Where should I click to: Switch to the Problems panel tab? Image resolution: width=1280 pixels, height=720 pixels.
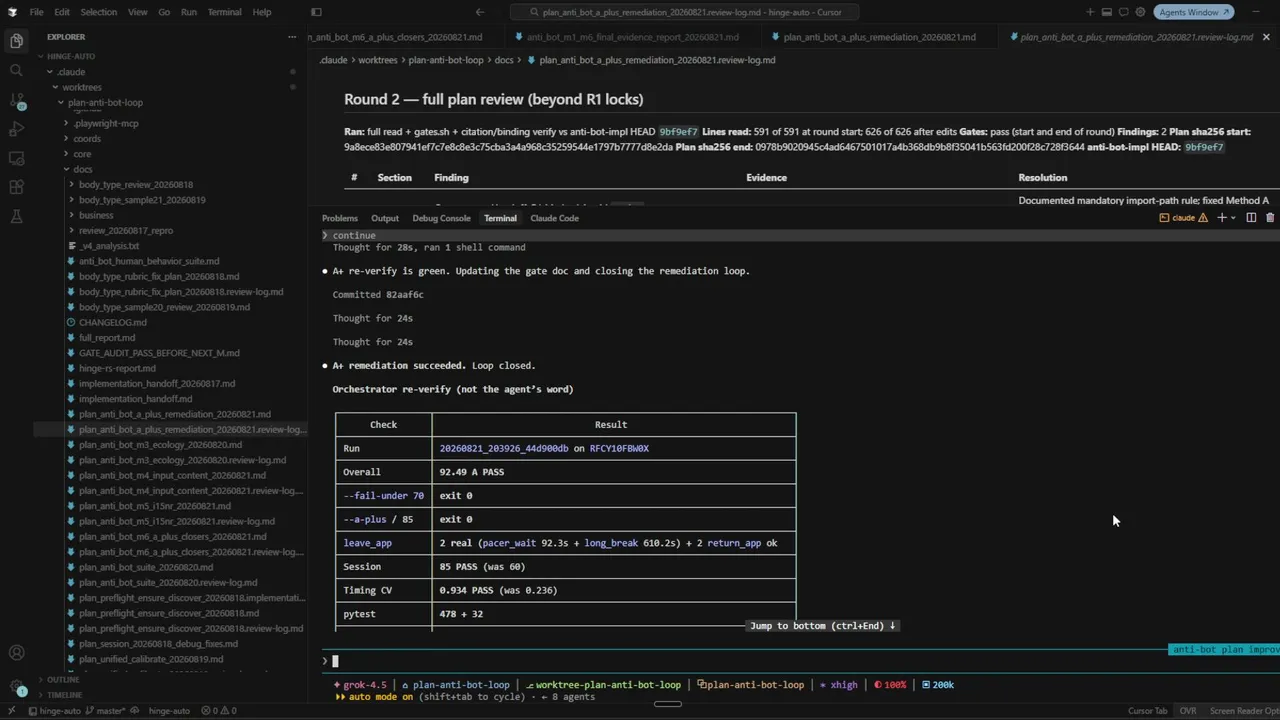pyautogui.click(x=340, y=218)
